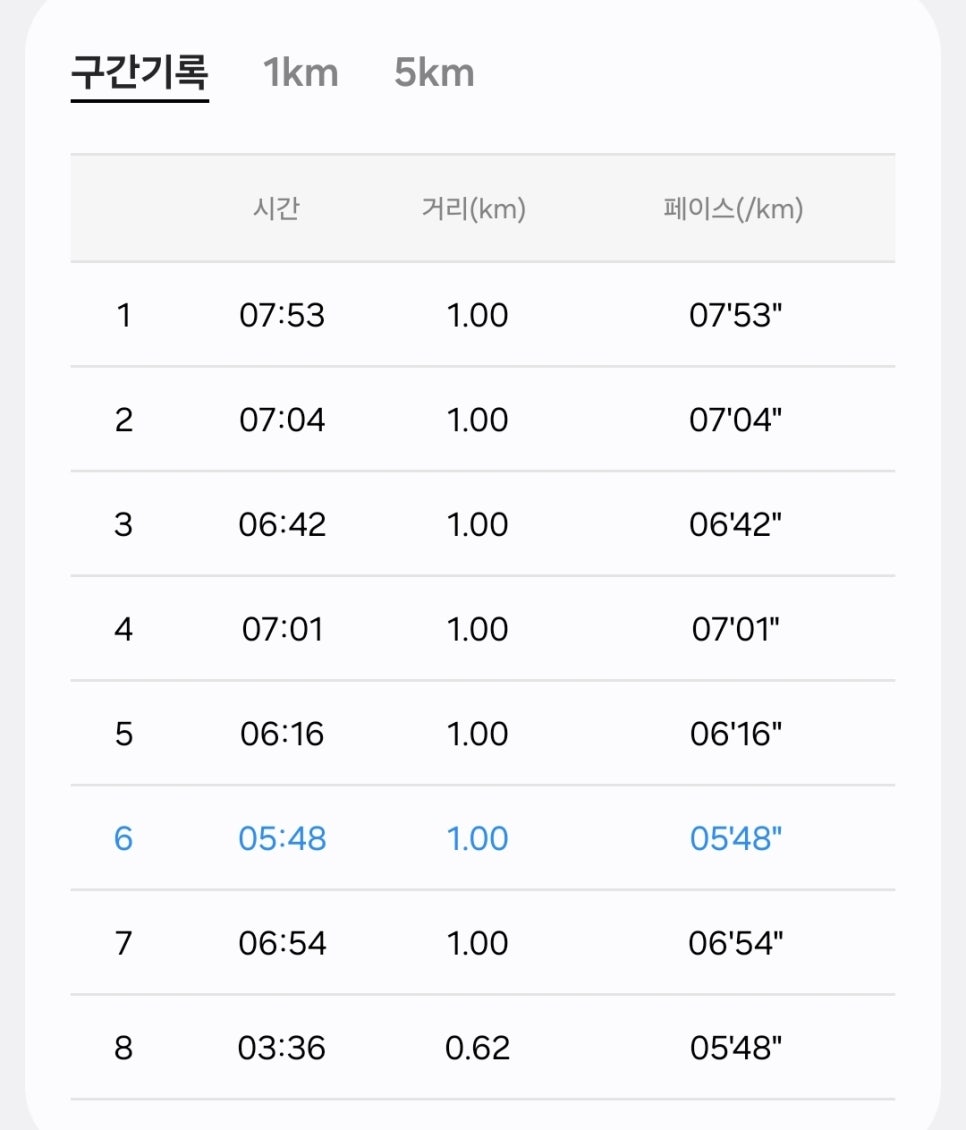
Task: Click lap 8 time 03:36
Action: coord(282,1048)
